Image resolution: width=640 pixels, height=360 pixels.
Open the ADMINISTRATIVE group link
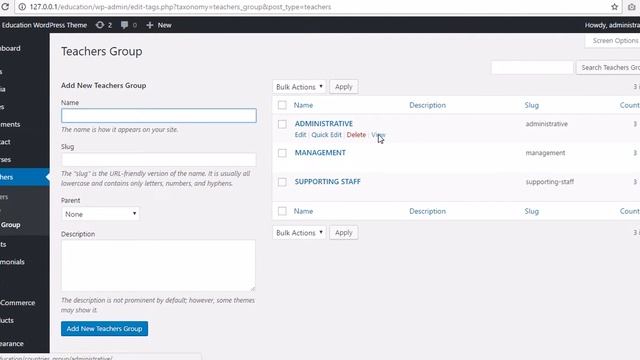(x=324, y=123)
